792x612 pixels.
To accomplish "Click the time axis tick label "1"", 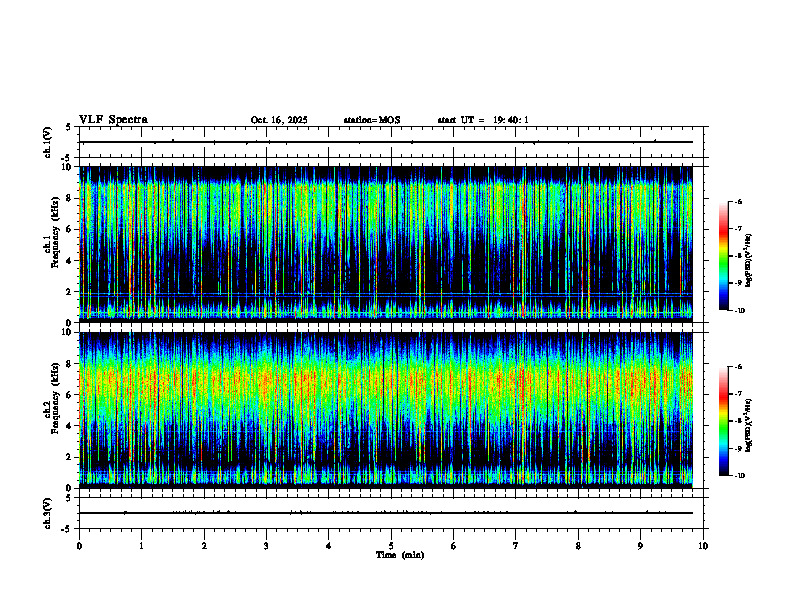I will pyautogui.click(x=141, y=546).
